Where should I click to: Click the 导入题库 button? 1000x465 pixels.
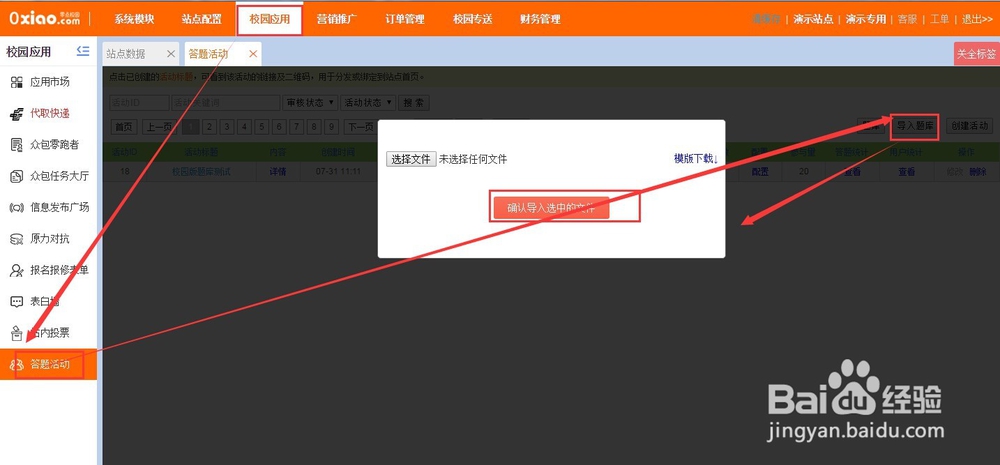click(915, 126)
